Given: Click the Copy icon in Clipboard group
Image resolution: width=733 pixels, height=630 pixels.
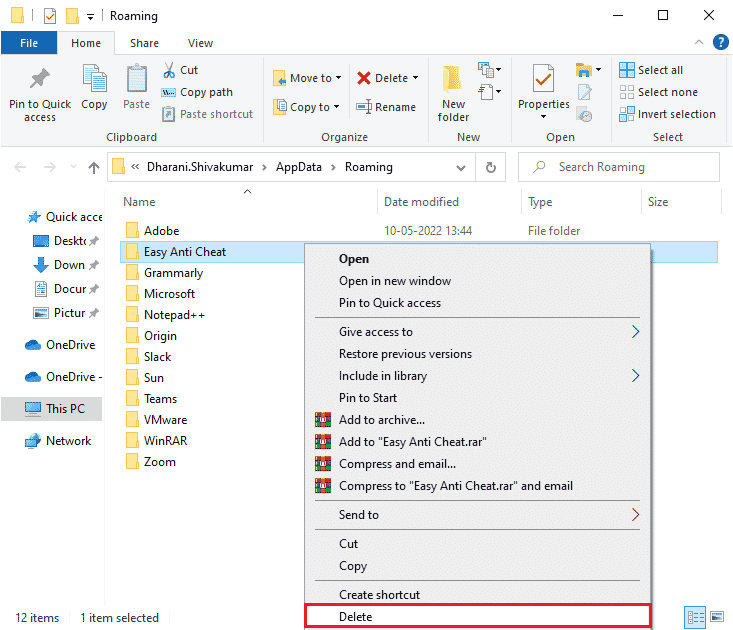Looking at the screenshot, I should pyautogui.click(x=94, y=79).
